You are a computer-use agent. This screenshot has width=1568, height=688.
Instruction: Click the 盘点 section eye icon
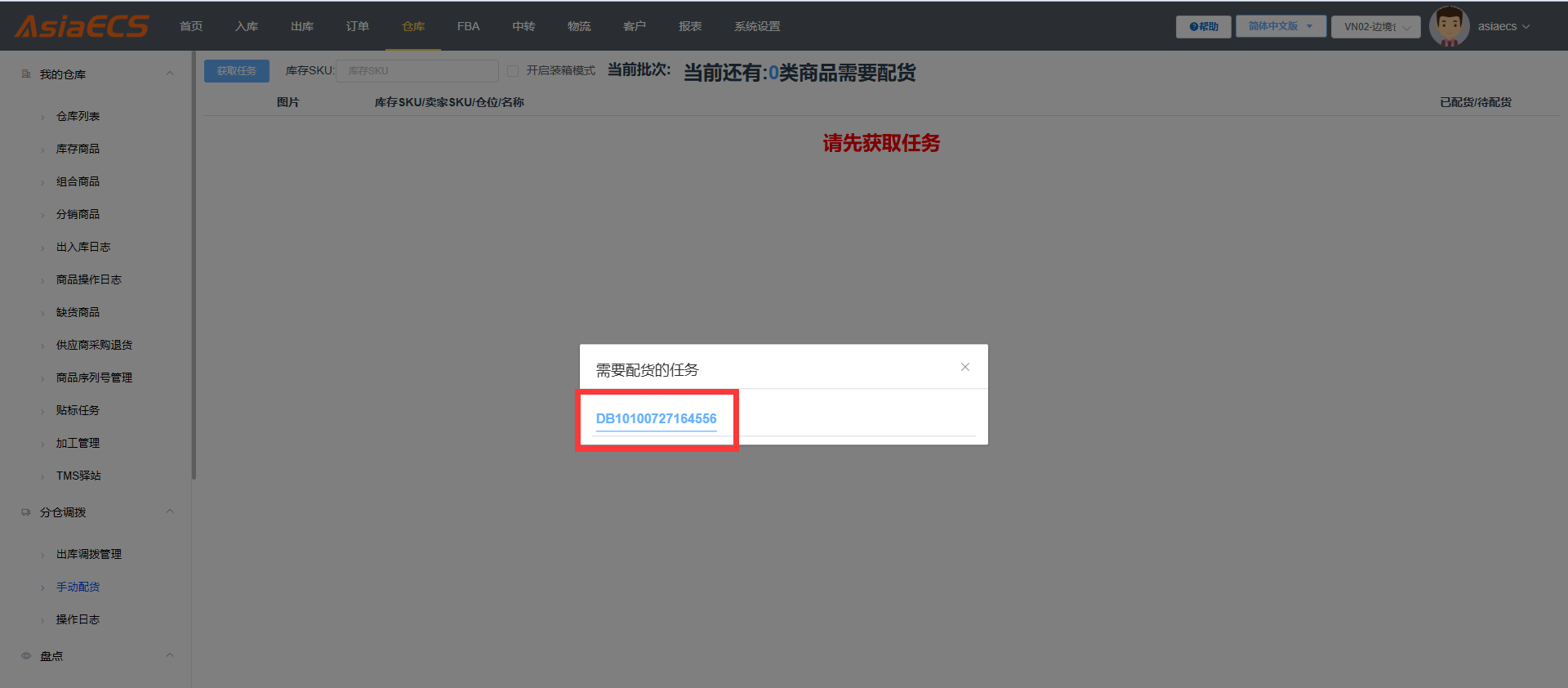(26, 656)
